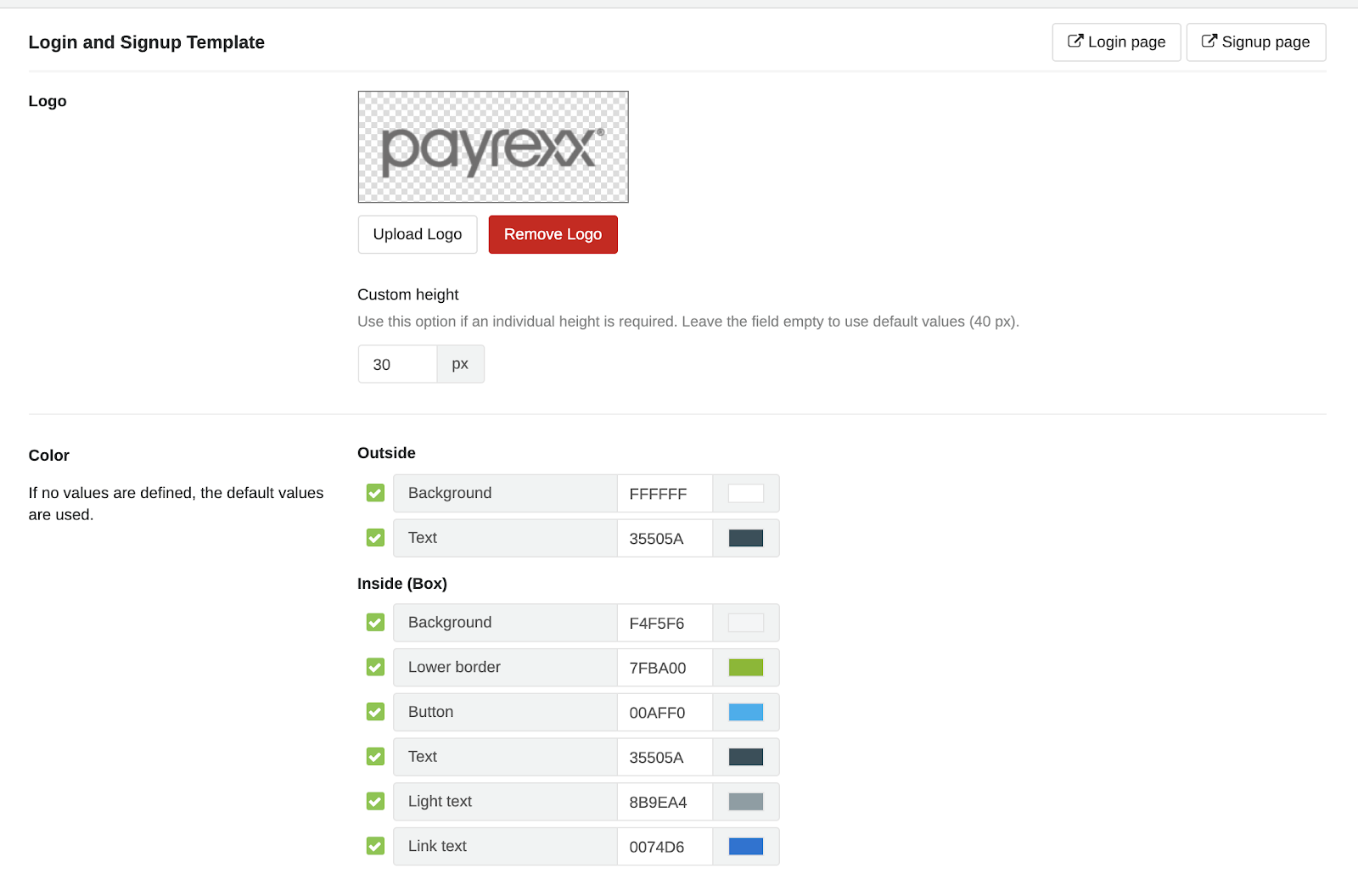Click the external link icon on Signup page
Viewport: 1358px width, 896px height.
[x=1209, y=41]
